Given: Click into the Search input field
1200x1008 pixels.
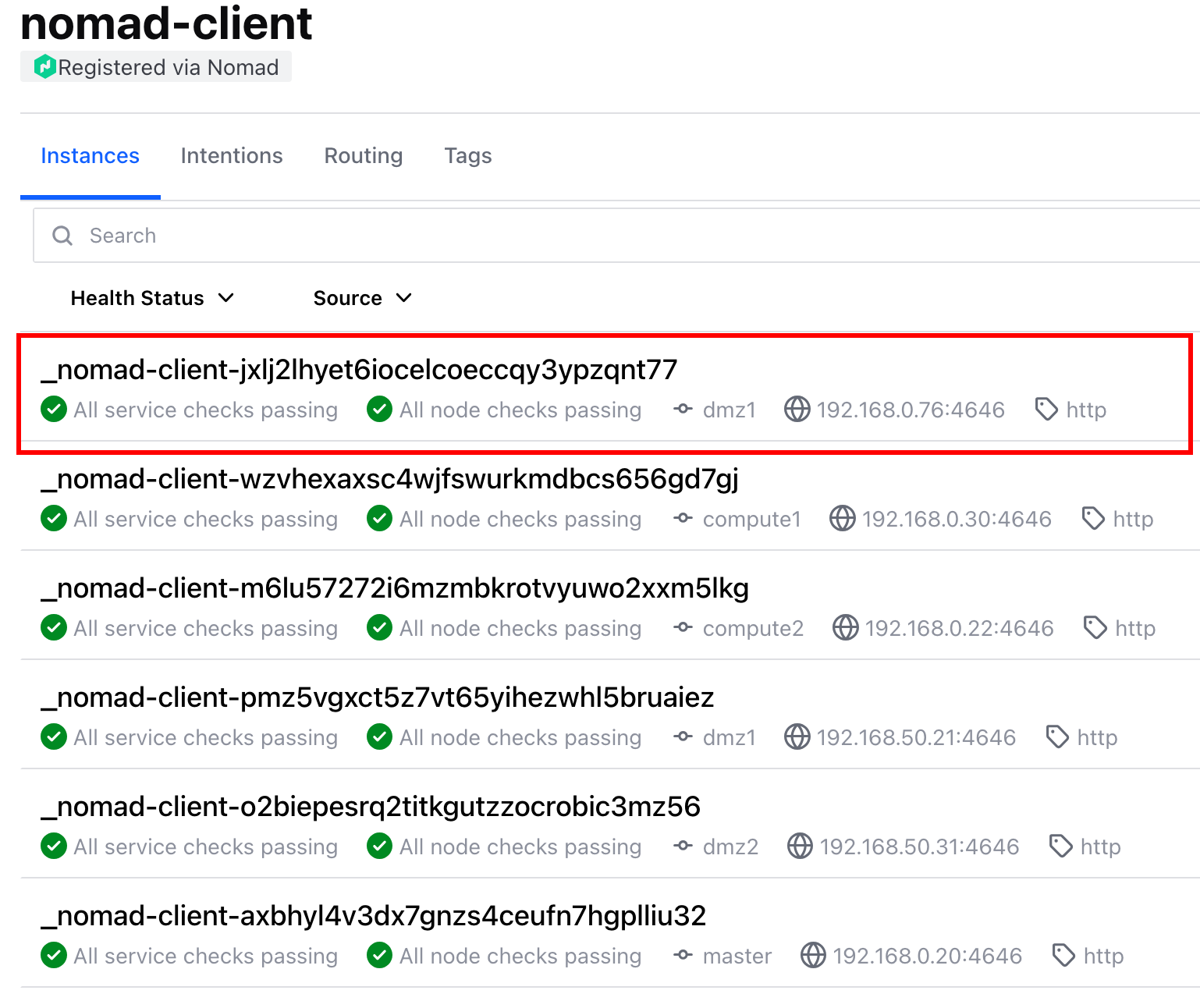Looking at the screenshot, I should pyautogui.click(x=616, y=236).
